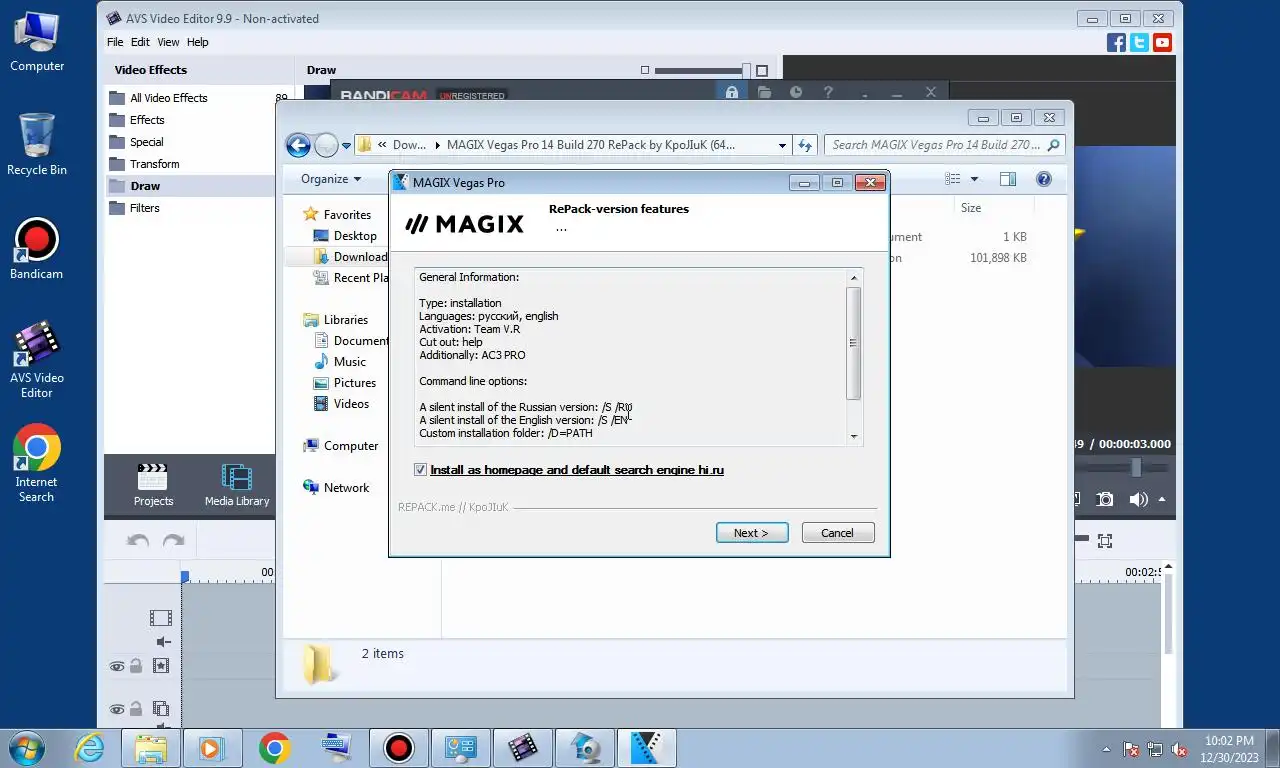Lock the video effects track
The image size is (1280, 768).
pos(135,666)
